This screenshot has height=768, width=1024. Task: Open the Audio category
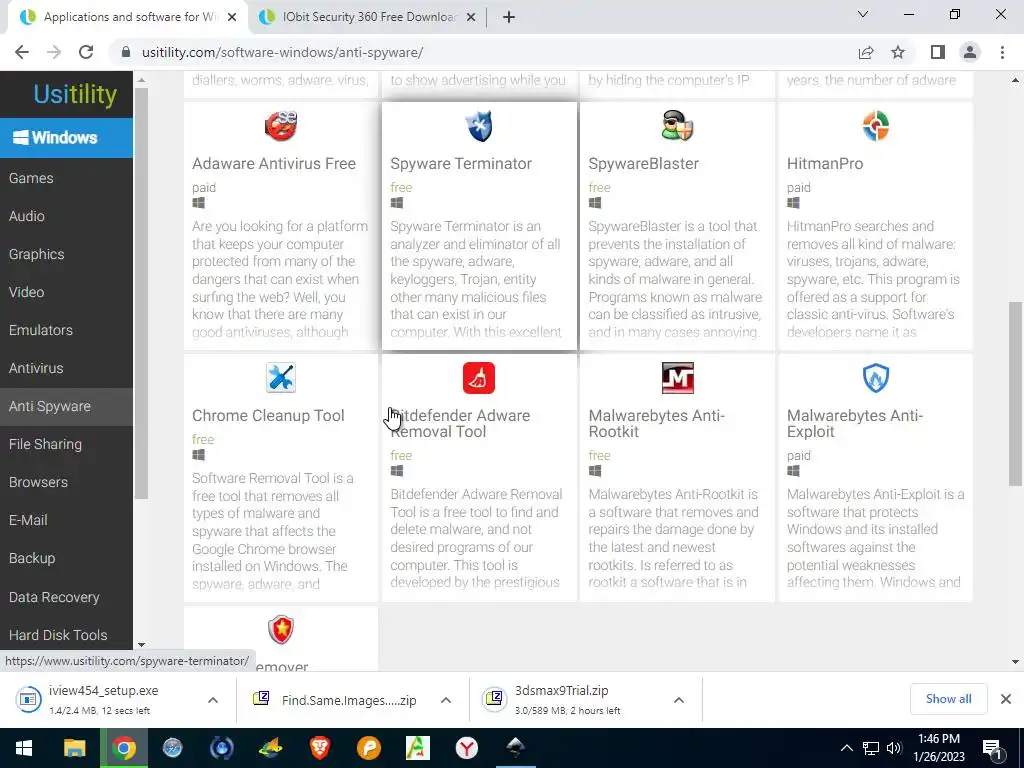point(27,216)
